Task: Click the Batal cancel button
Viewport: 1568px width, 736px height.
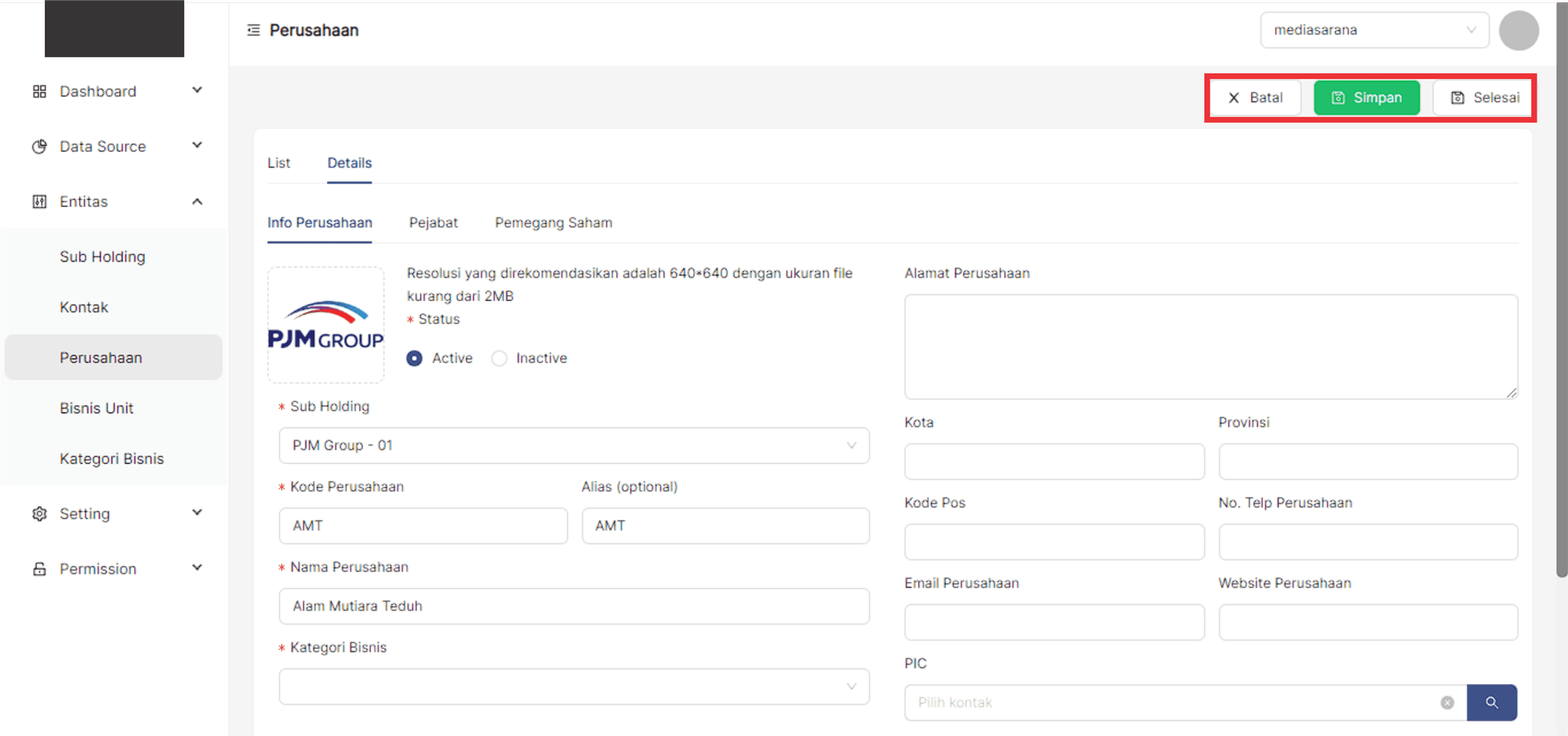Action: (1255, 98)
